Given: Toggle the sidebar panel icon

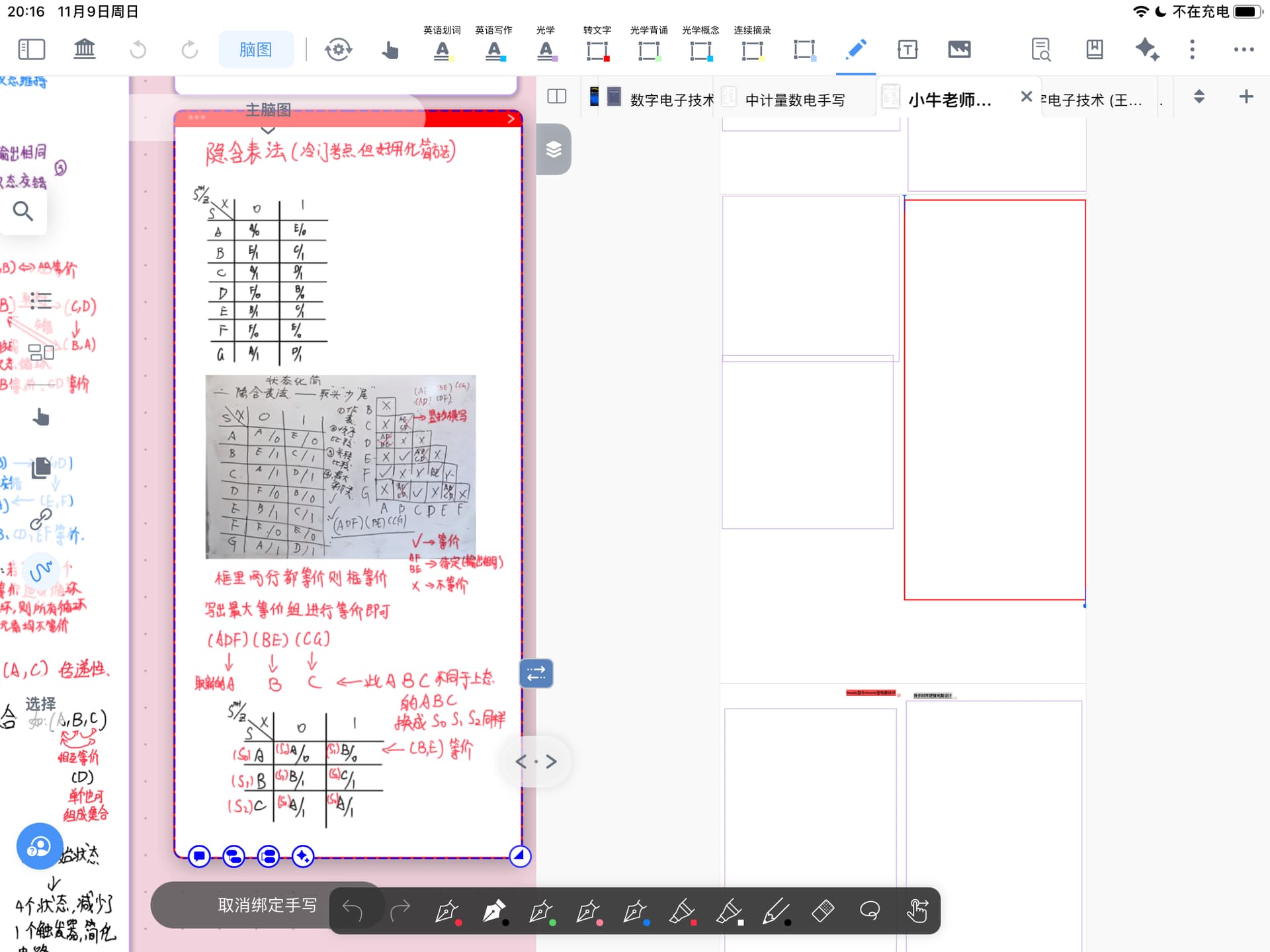Looking at the screenshot, I should coord(31,50).
